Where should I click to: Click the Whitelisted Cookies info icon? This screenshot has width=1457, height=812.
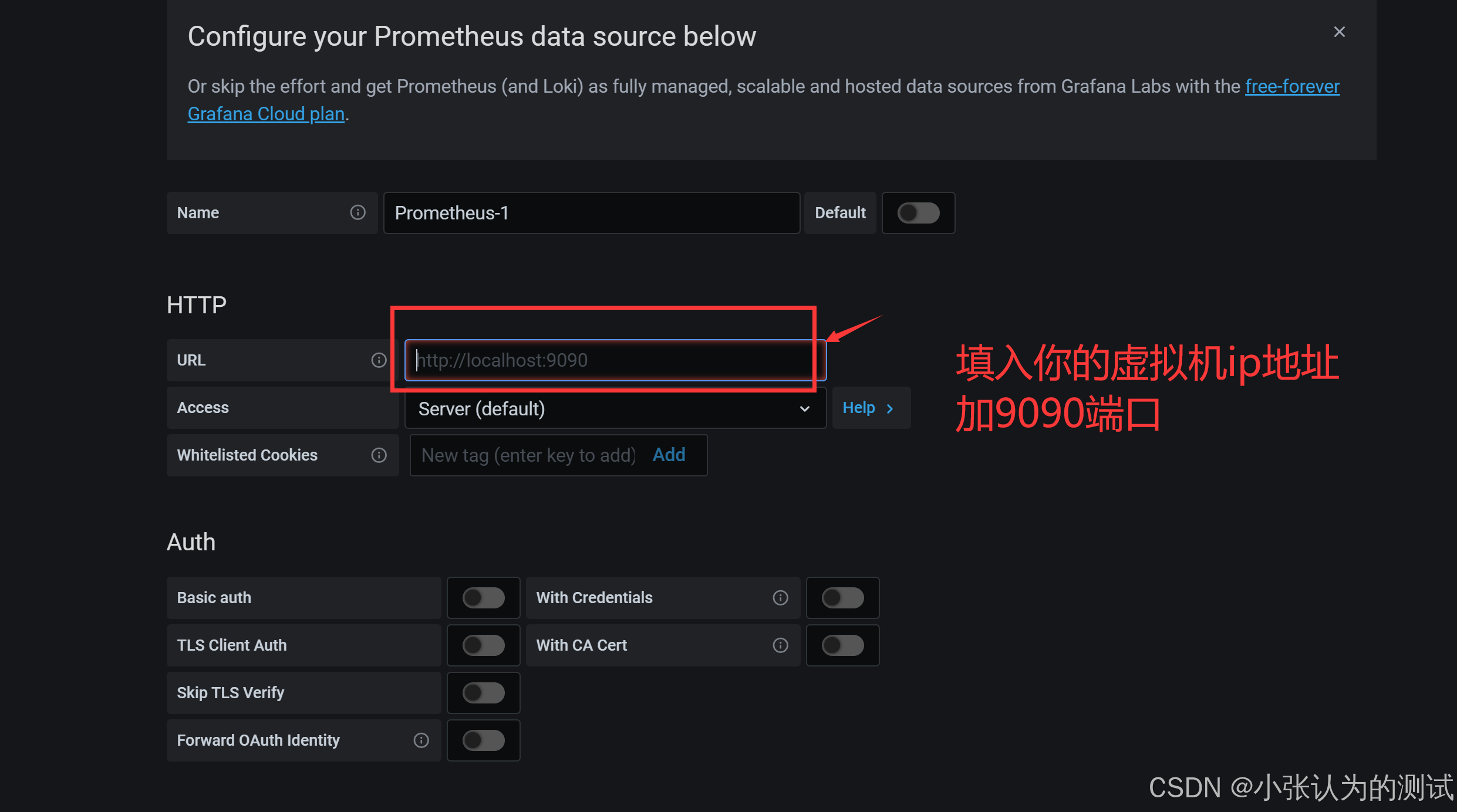tap(379, 455)
